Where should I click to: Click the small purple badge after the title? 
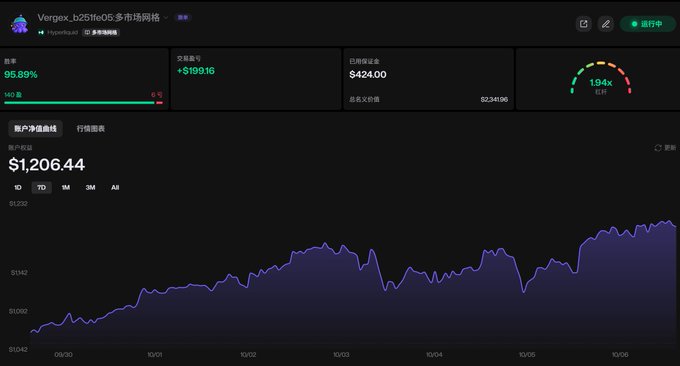183,18
